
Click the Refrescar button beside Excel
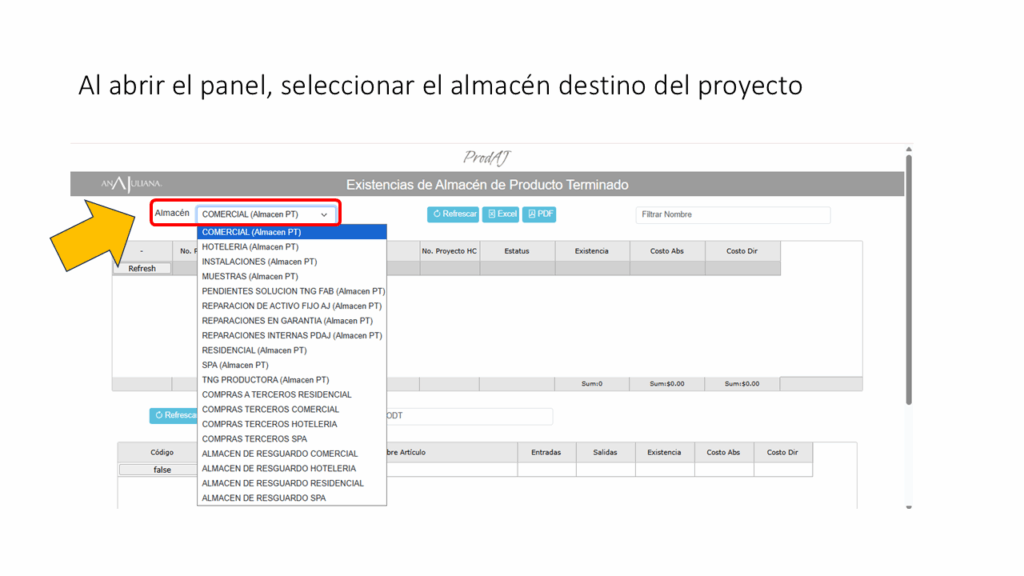(453, 214)
